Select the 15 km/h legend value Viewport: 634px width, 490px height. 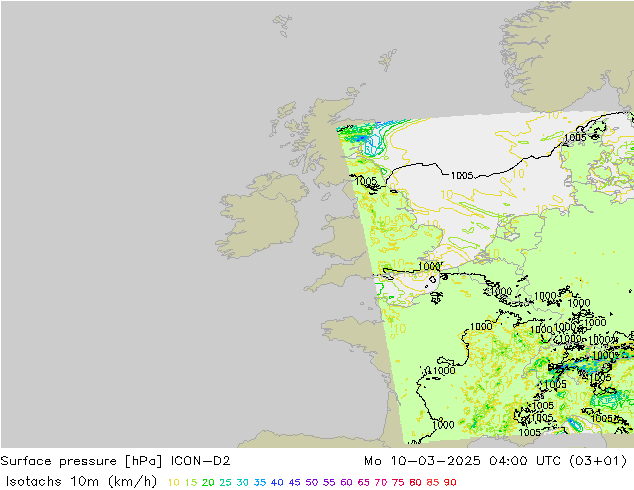click(x=191, y=482)
